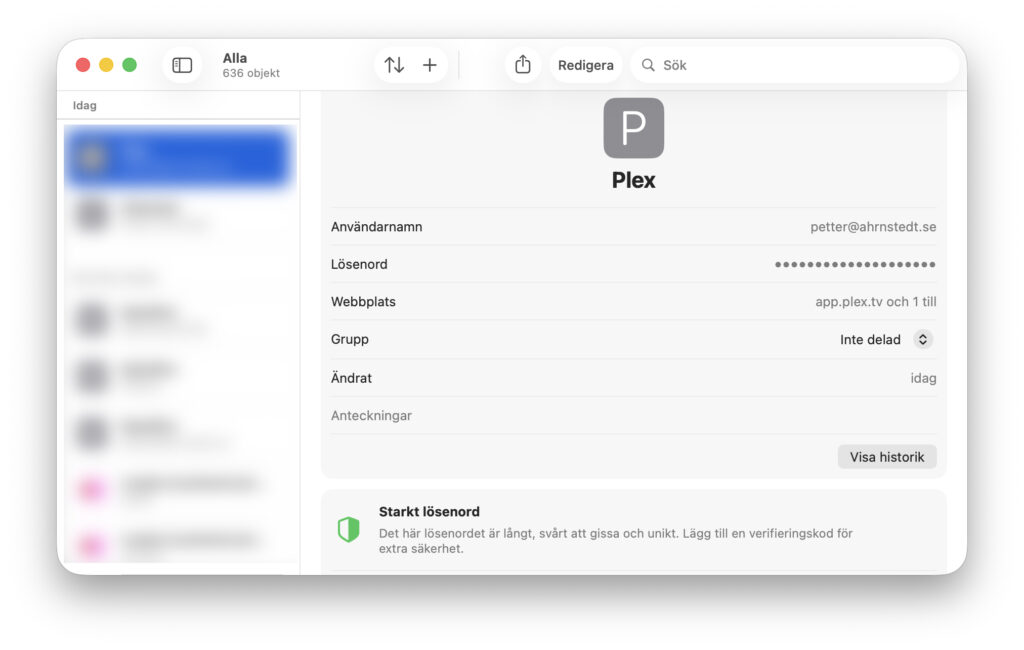Select the highlighted blue entry in the sidebar
Screen dimensions: 1024x650
(178, 158)
